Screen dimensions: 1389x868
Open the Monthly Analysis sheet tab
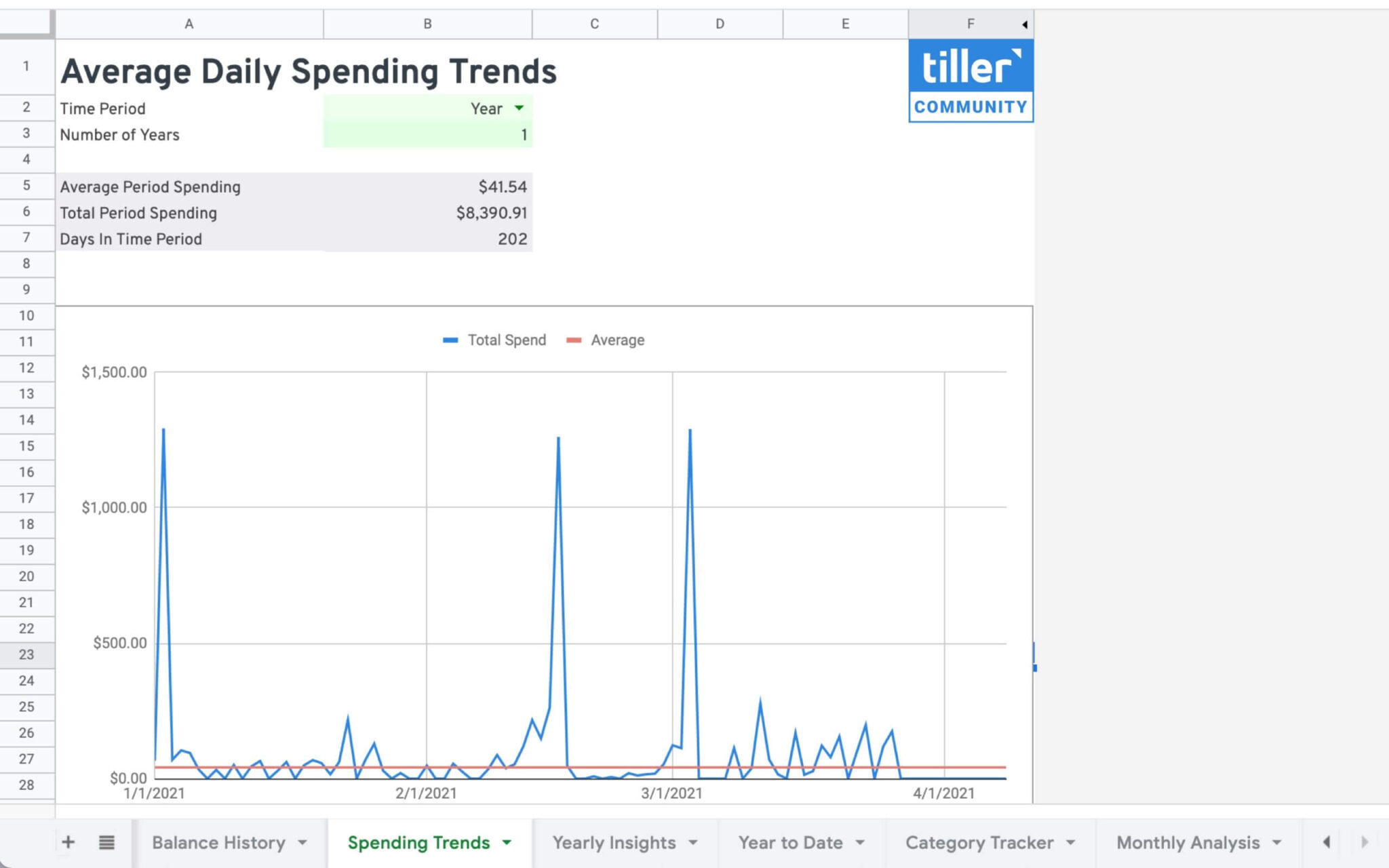click(x=1188, y=842)
